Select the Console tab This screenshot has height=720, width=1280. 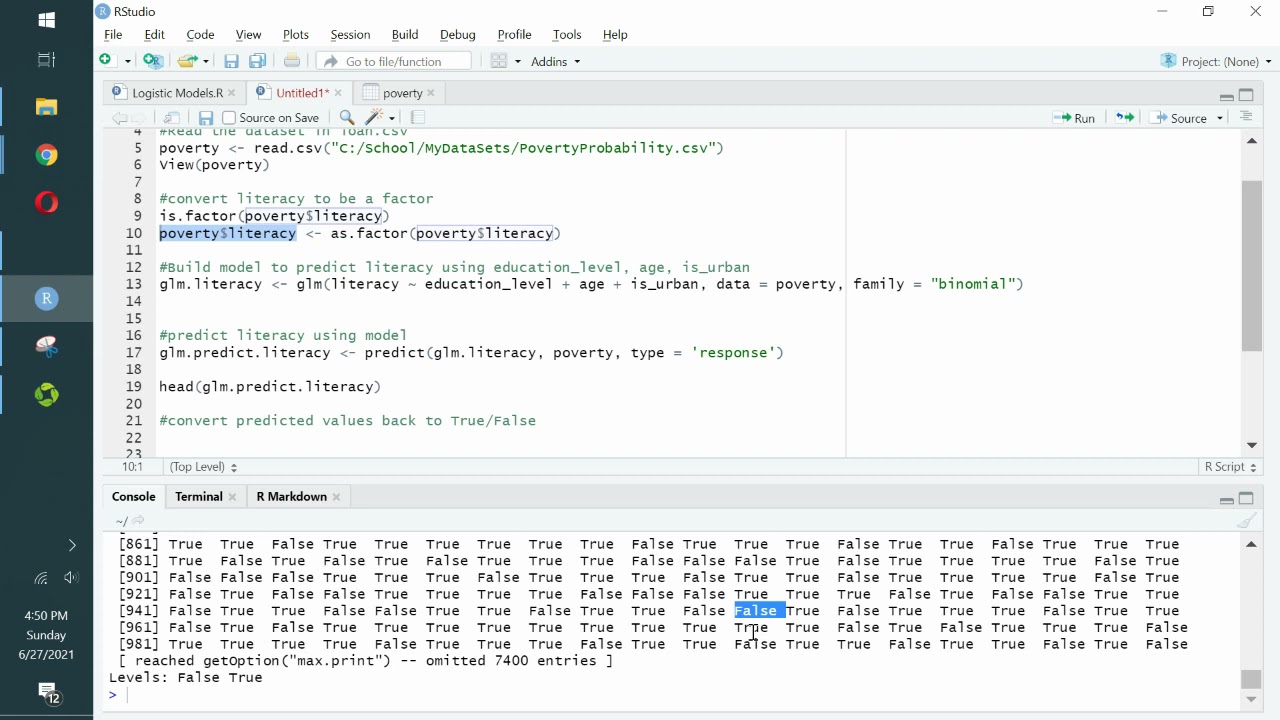tap(133, 497)
